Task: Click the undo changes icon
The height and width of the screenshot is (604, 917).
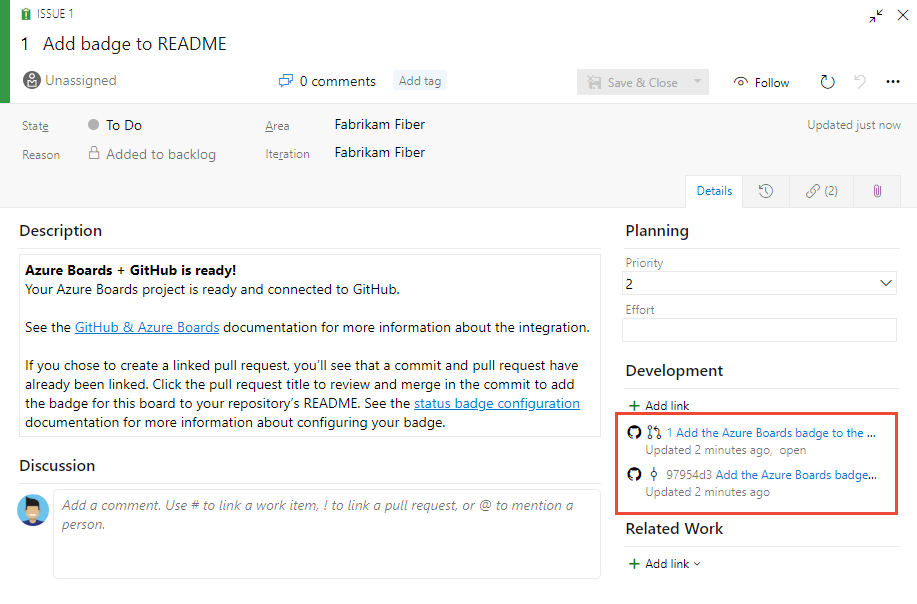Action: point(859,82)
